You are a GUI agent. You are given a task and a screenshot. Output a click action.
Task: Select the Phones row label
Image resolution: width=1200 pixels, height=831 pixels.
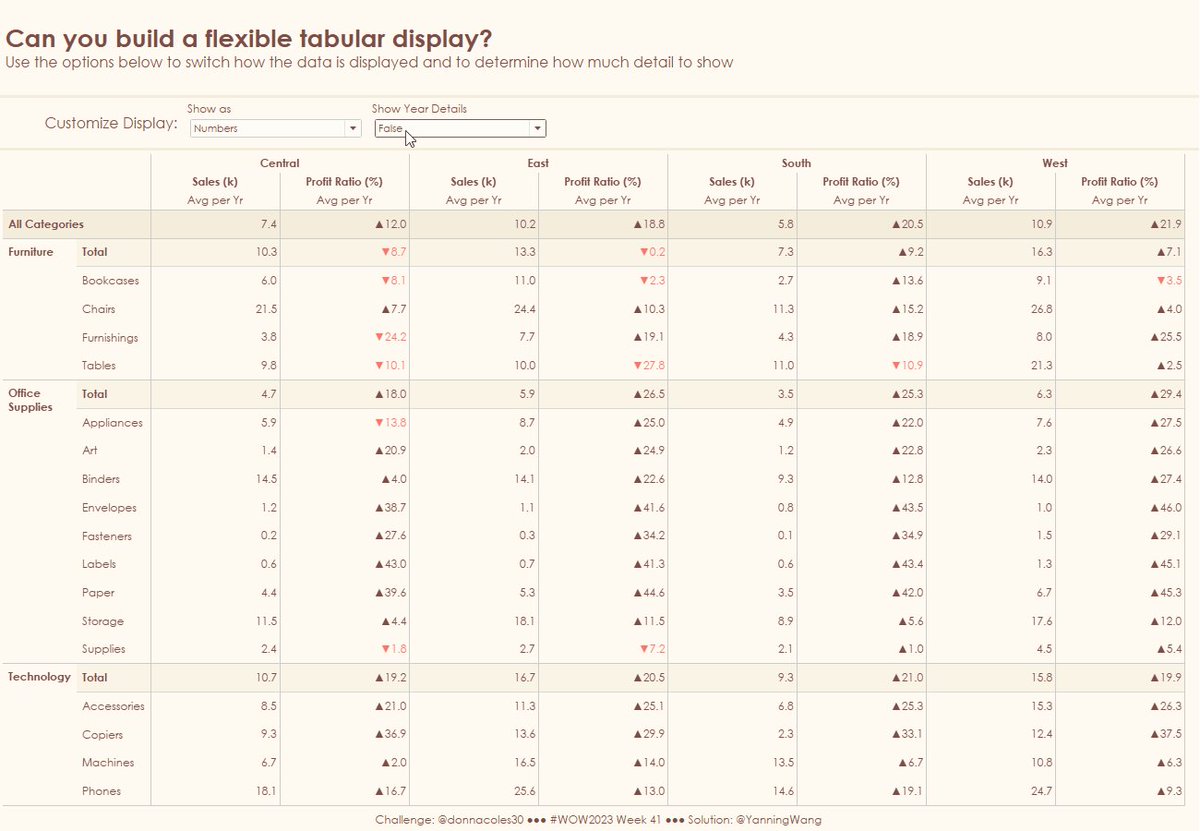click(102, 791)
